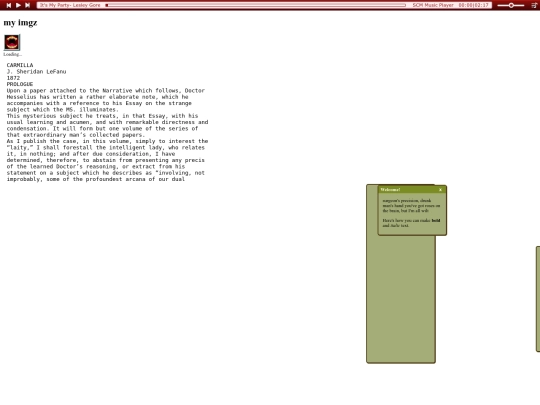Click the 'Loading...' text below the thumbnail
The height and width of the screenshot is (405, 540).
click(12, 54)
